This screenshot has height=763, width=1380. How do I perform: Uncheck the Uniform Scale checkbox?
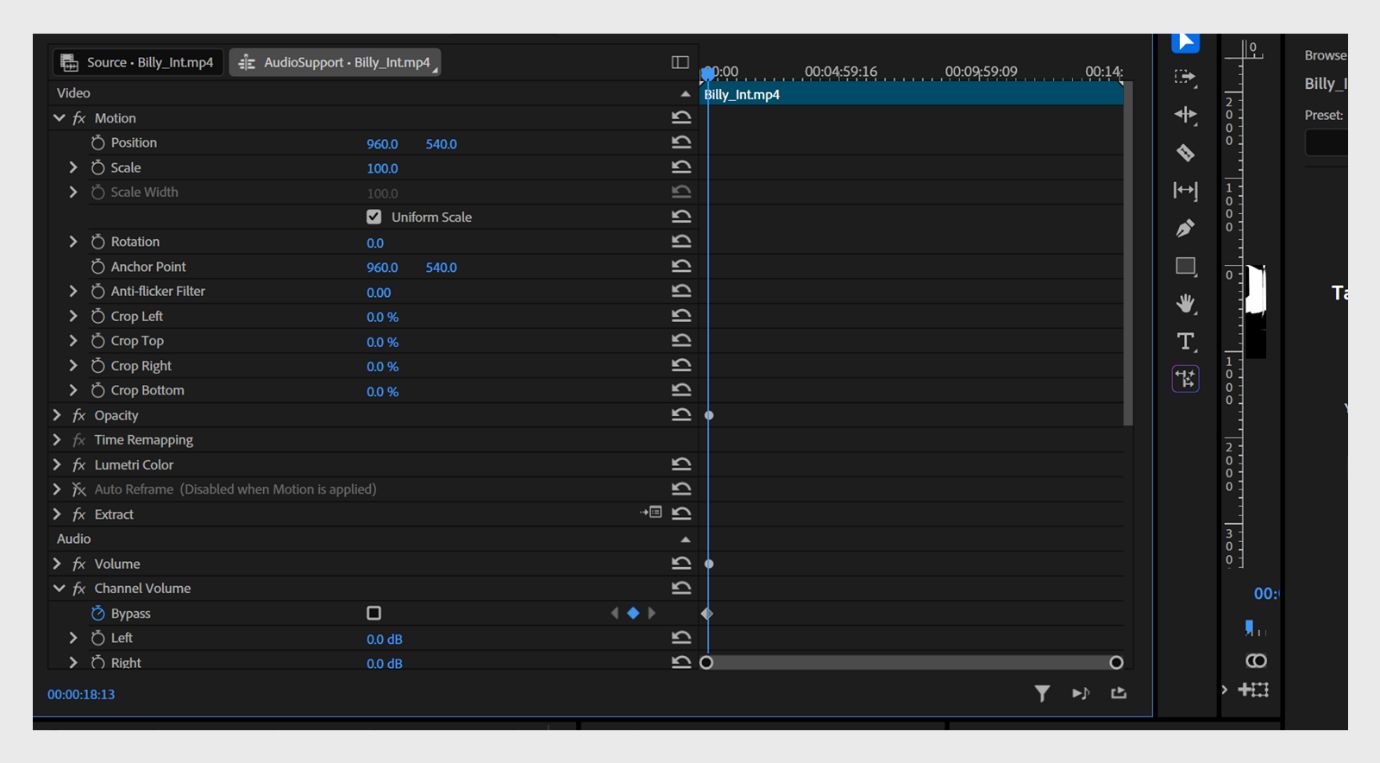(373, 216)
